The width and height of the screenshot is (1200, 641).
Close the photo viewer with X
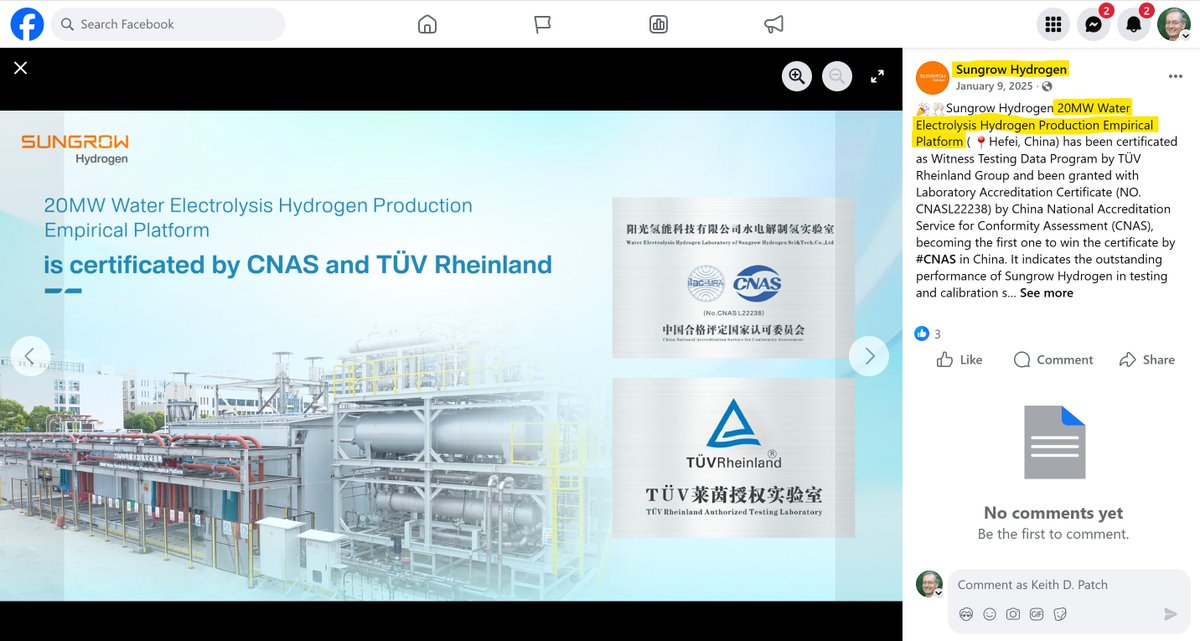pyautogui.click(x=20, y=68)
